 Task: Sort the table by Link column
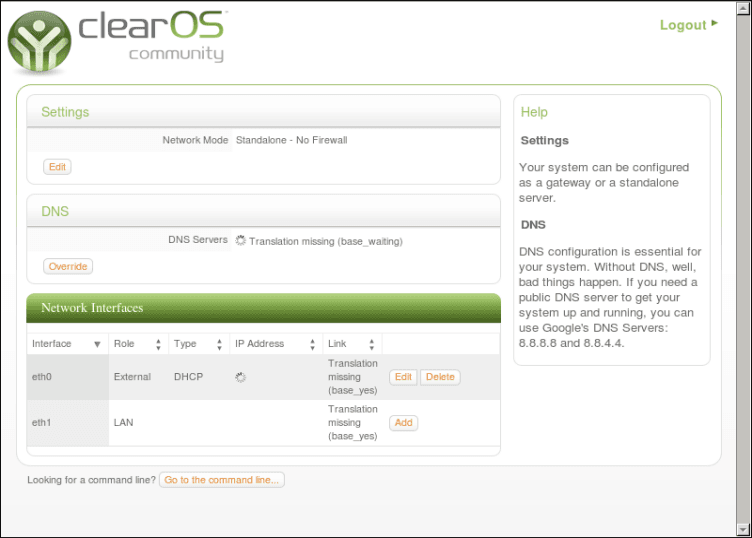click(x=351, y=344)
